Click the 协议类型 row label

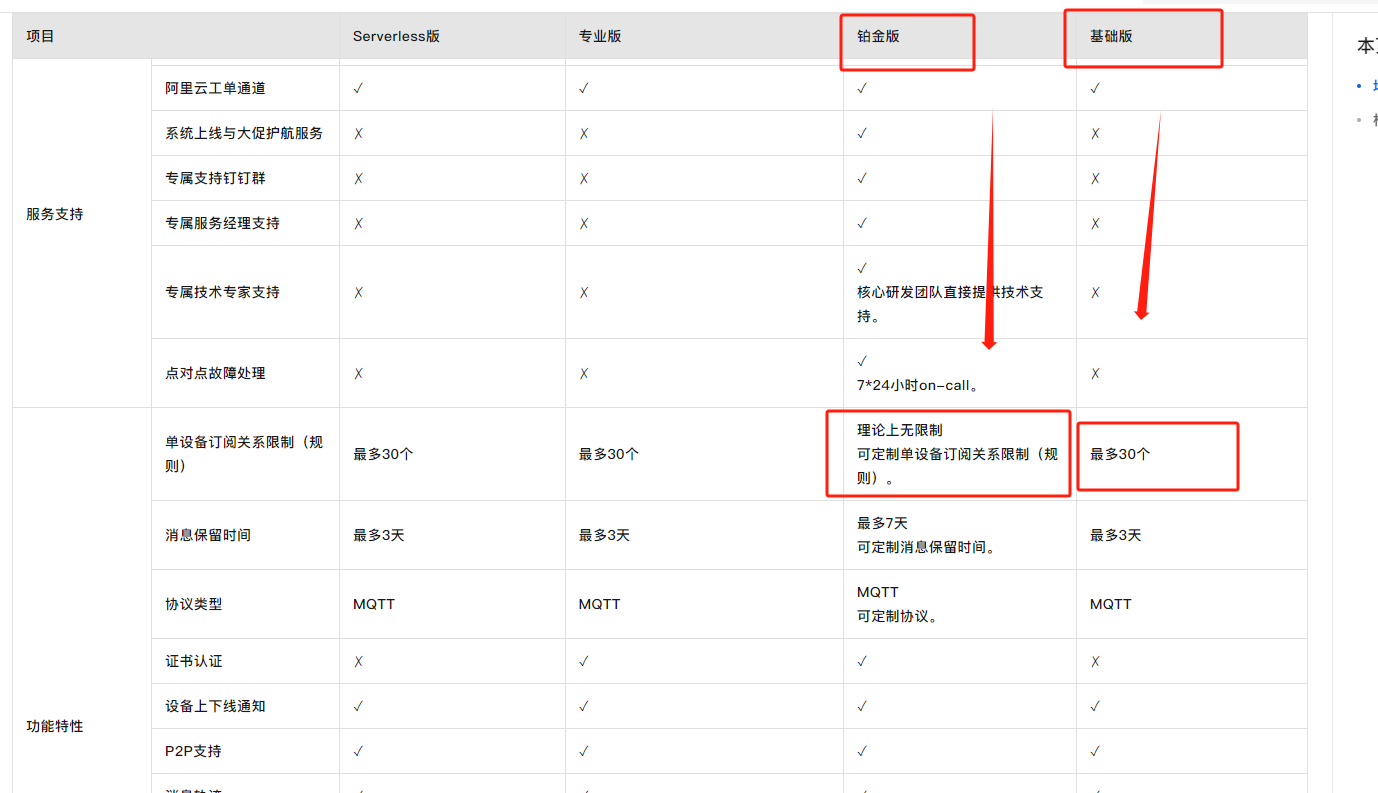pos(194,604)
